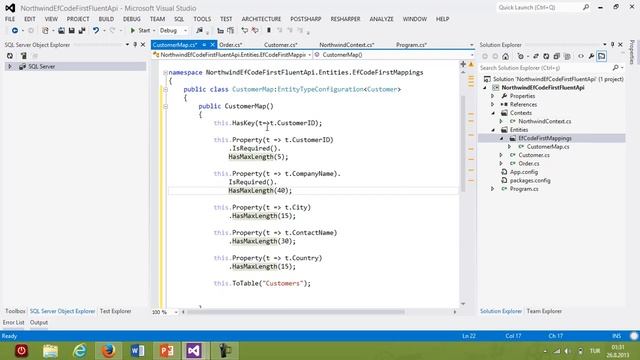The height and width of the screenshot is (360, 640).
Task: Toggle Preview Selected Items in Solution Explorer
Action: pyautogui.click(x=602, y=56)
